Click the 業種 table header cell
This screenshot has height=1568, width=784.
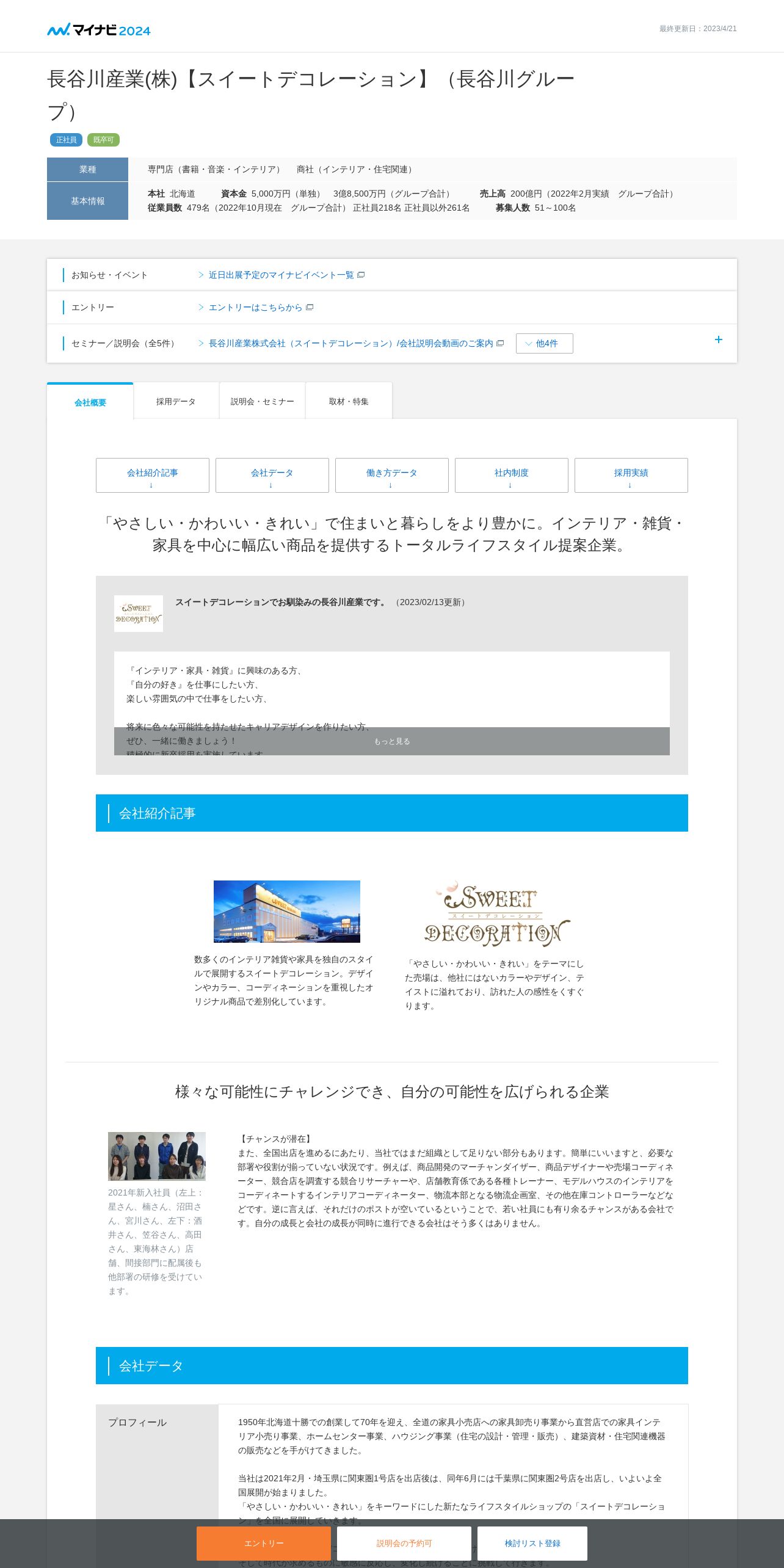(87, 169)
